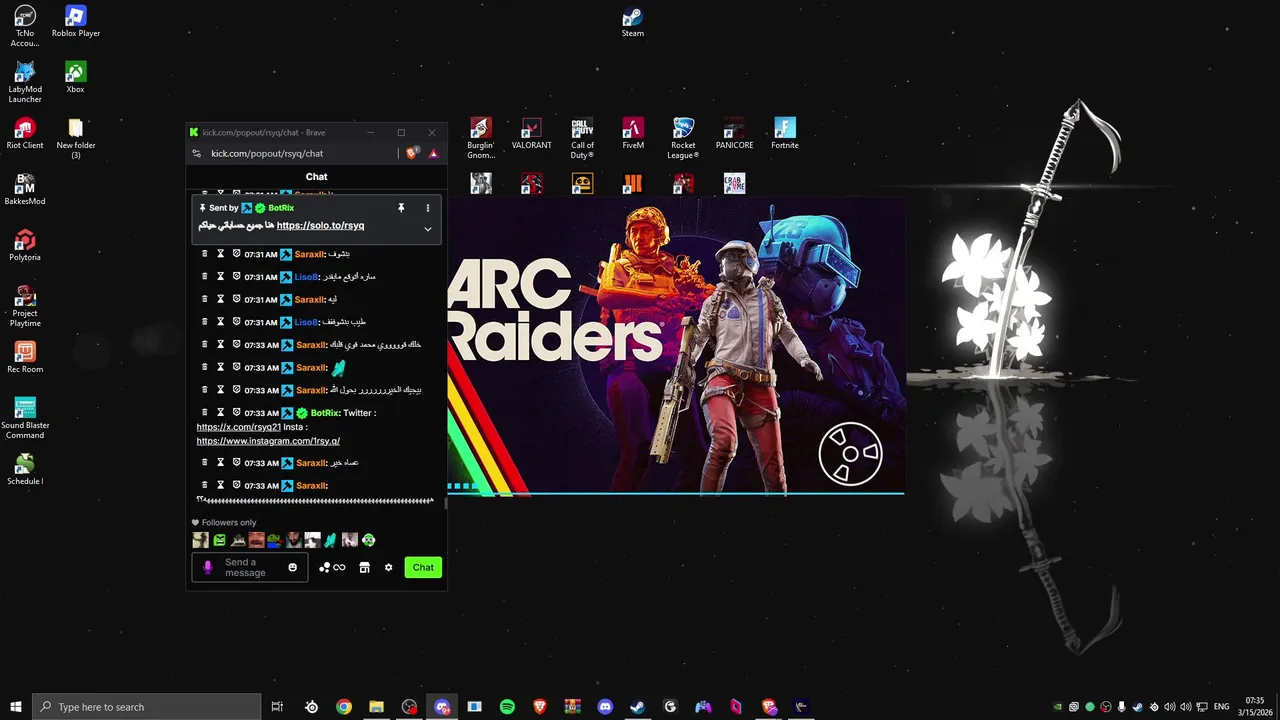Select the TcNo Account desktop icon
The image size is (1280, 720).
(25, 26)
